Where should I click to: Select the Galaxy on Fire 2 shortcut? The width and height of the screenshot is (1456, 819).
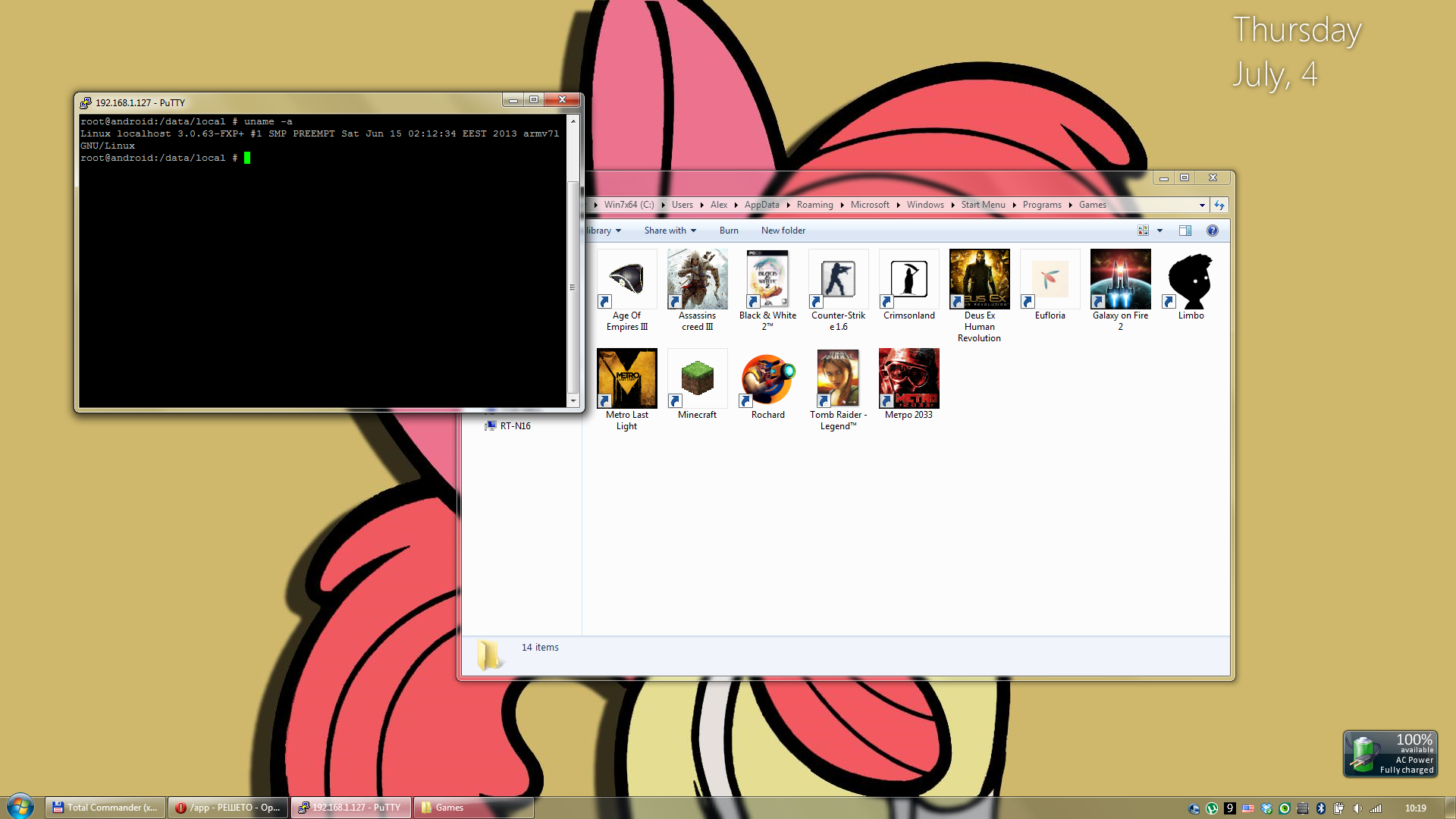point(1120,290)
